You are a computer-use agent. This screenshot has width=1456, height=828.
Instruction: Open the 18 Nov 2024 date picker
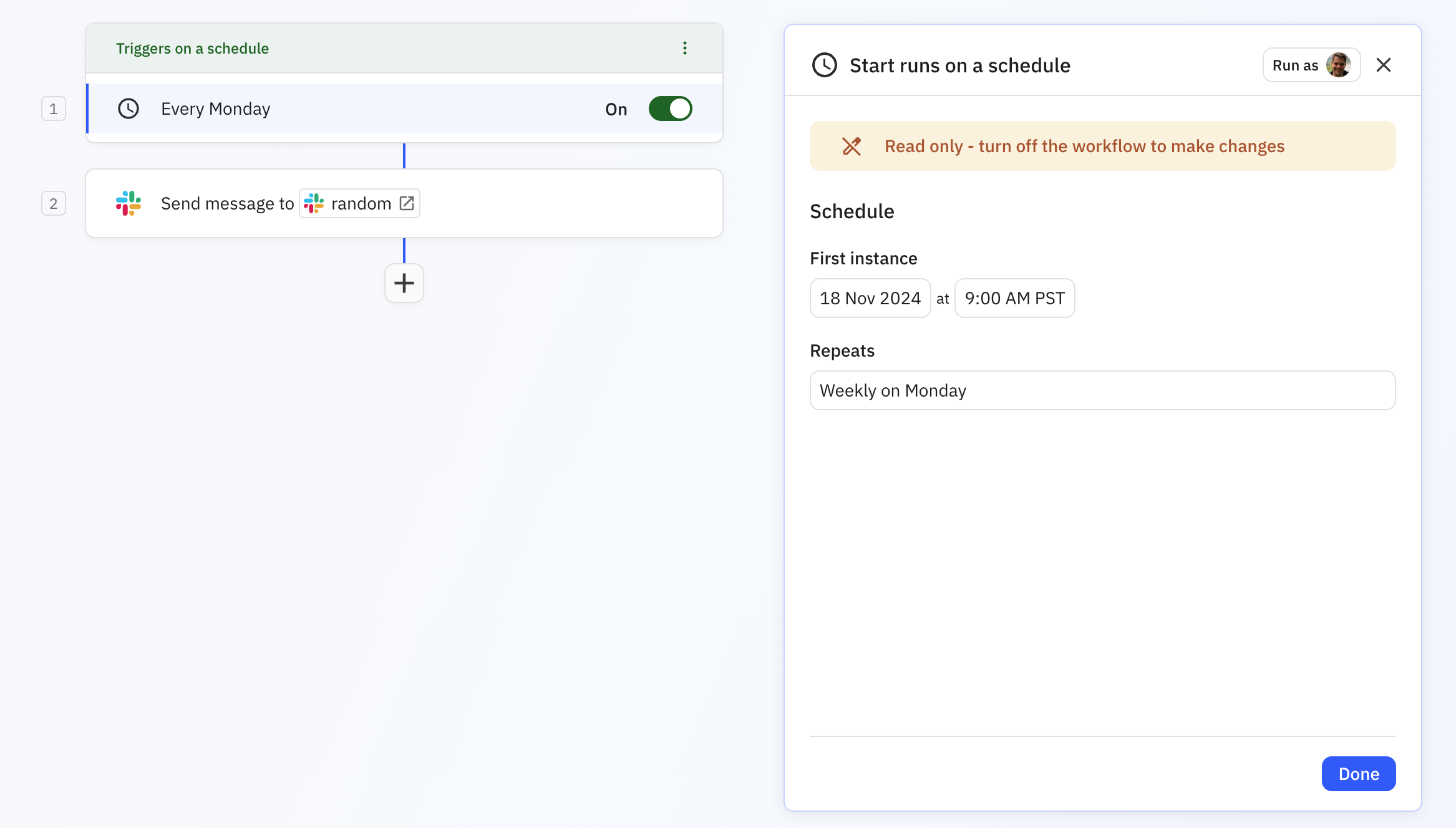(x=870, y=298)
